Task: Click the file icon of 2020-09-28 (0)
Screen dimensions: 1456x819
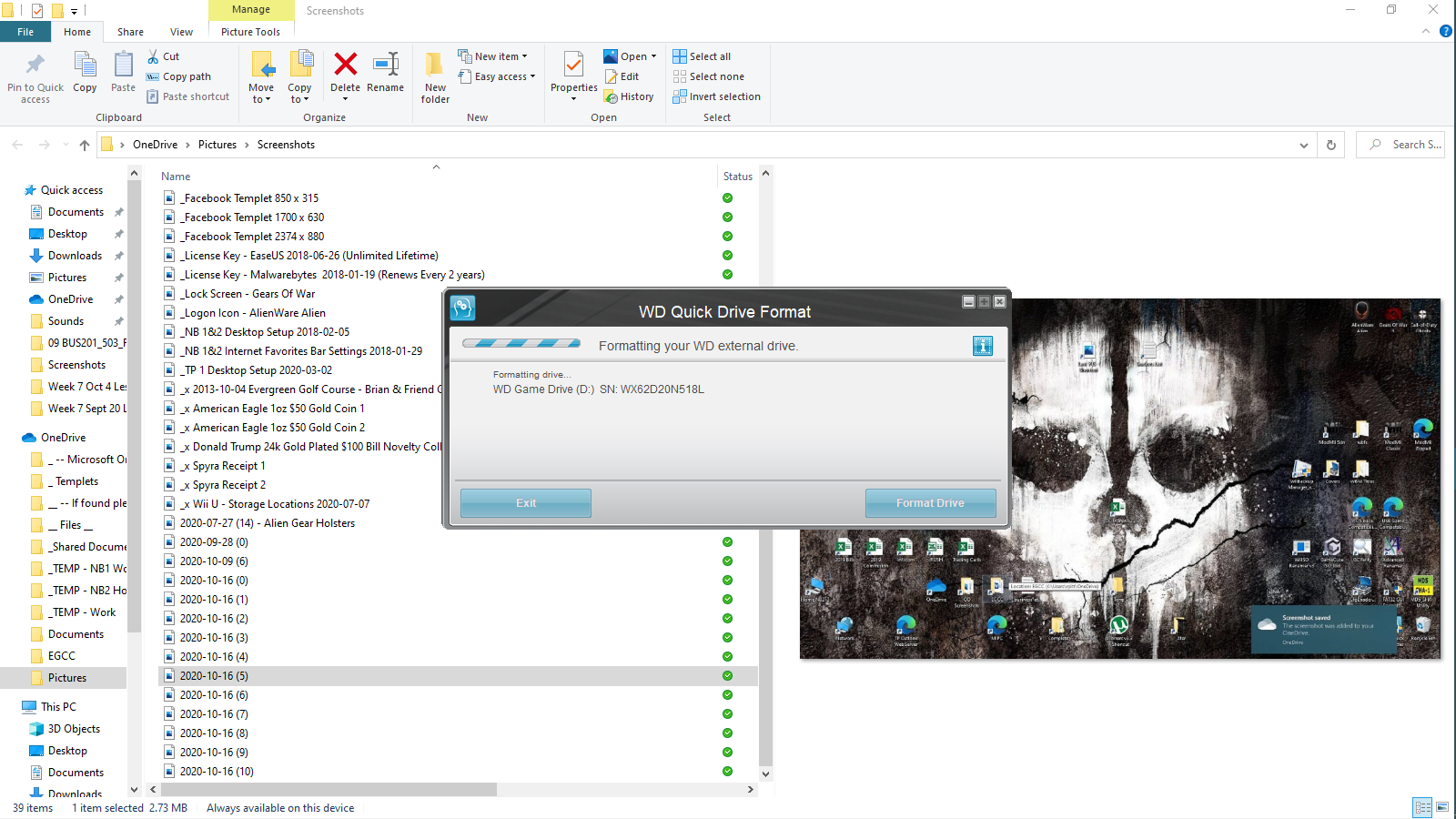Action: pyautogui.click(x=169, y=542)
